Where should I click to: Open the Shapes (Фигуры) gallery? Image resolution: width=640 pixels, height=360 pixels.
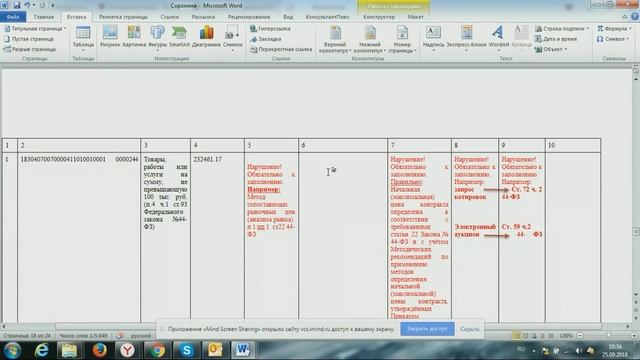pos(157,38)
